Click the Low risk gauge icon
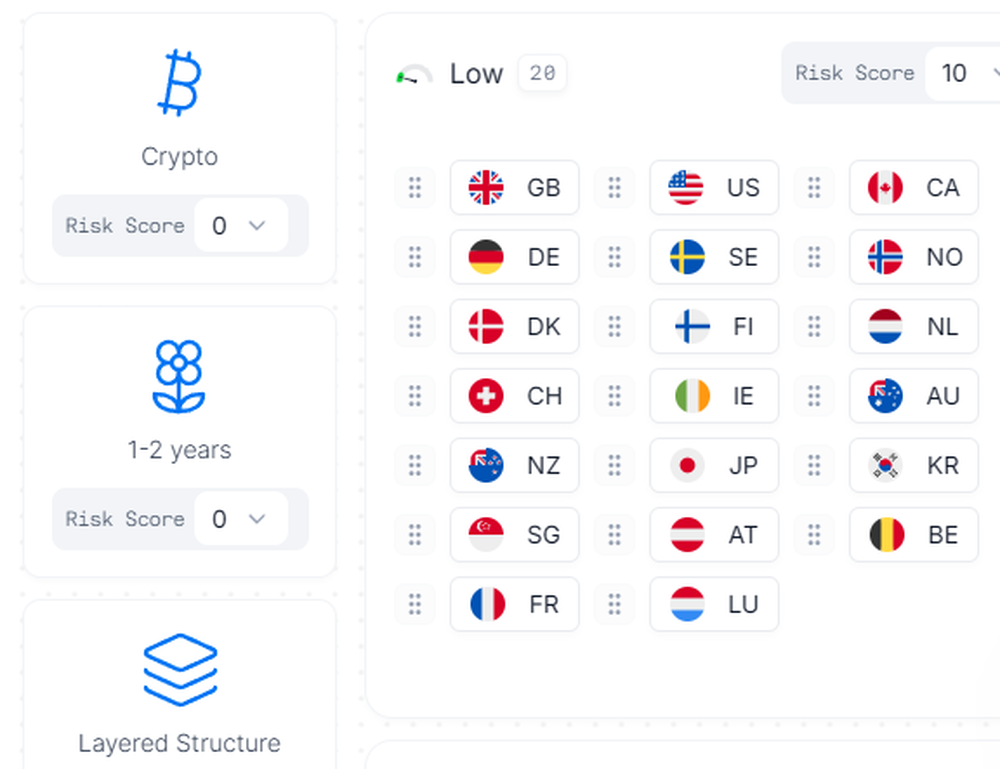Image resolution: width=1000 pixels, height=769 pixels. (x=414, y=75)
